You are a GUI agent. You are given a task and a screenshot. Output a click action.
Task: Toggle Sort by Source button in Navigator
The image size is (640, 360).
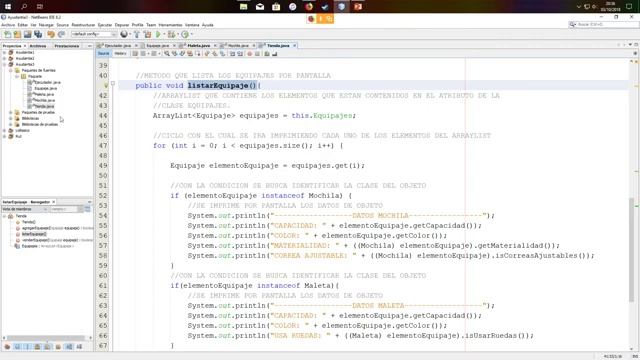tap(79, 347)
